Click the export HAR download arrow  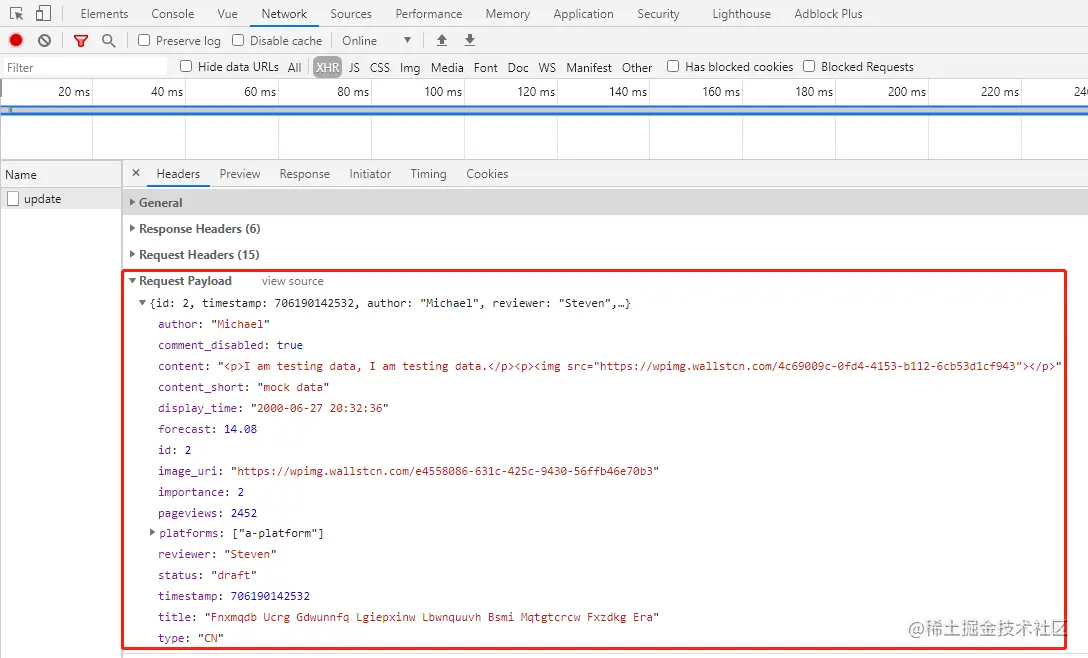click(470, 40)
